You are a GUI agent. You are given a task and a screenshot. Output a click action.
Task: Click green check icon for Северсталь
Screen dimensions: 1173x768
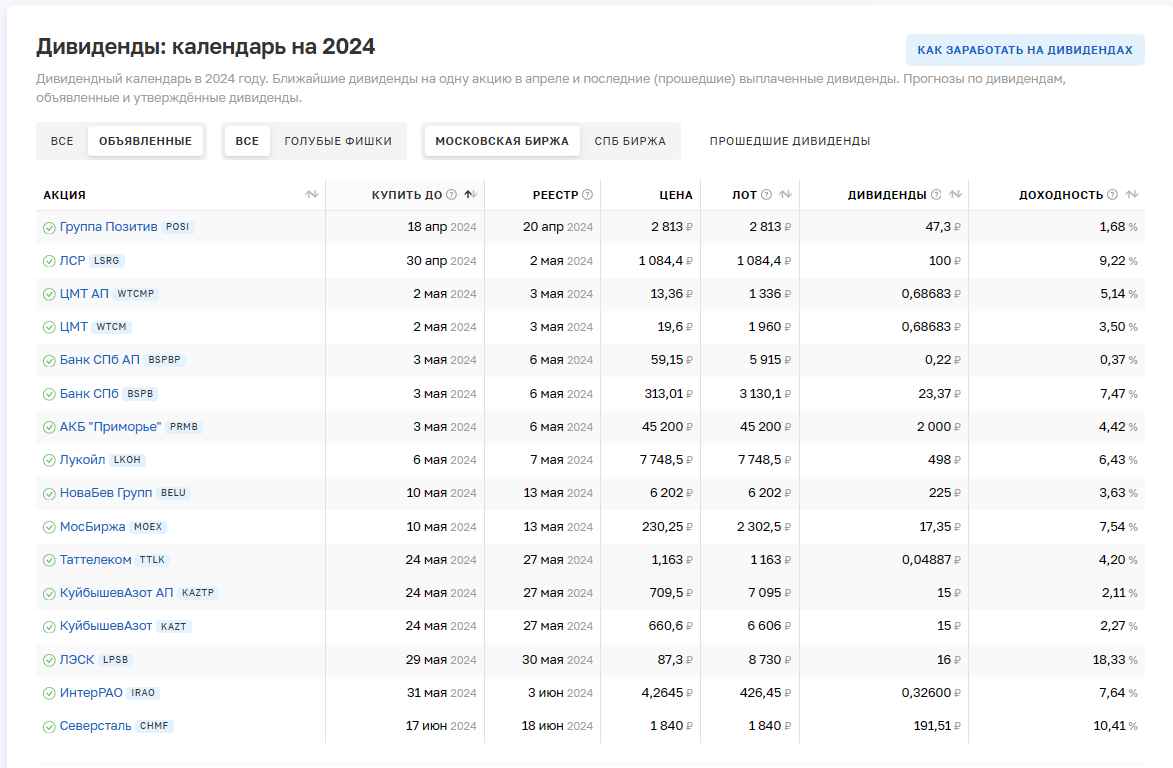[49, 727]
